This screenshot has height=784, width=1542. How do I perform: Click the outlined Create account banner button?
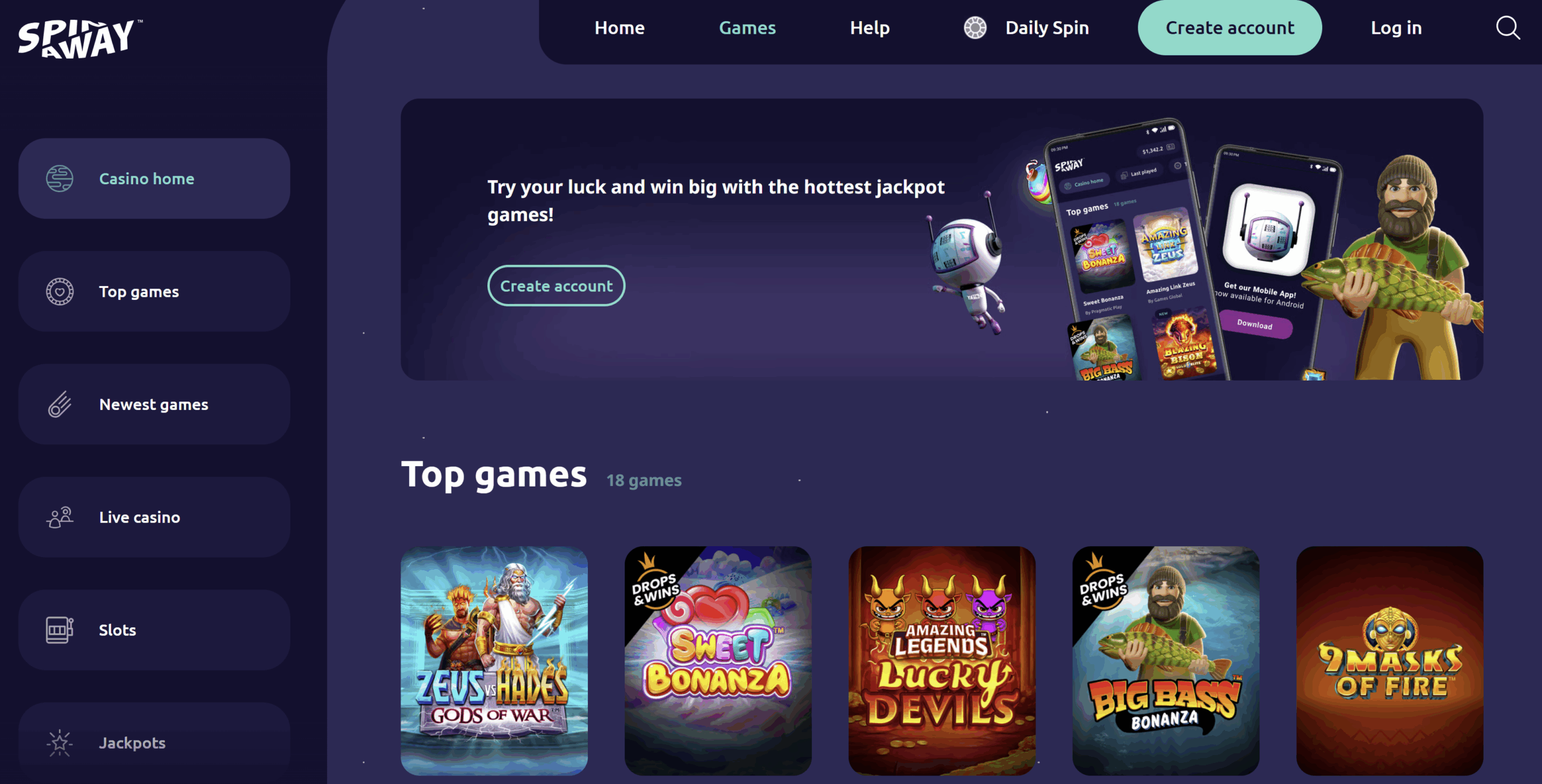556,285
